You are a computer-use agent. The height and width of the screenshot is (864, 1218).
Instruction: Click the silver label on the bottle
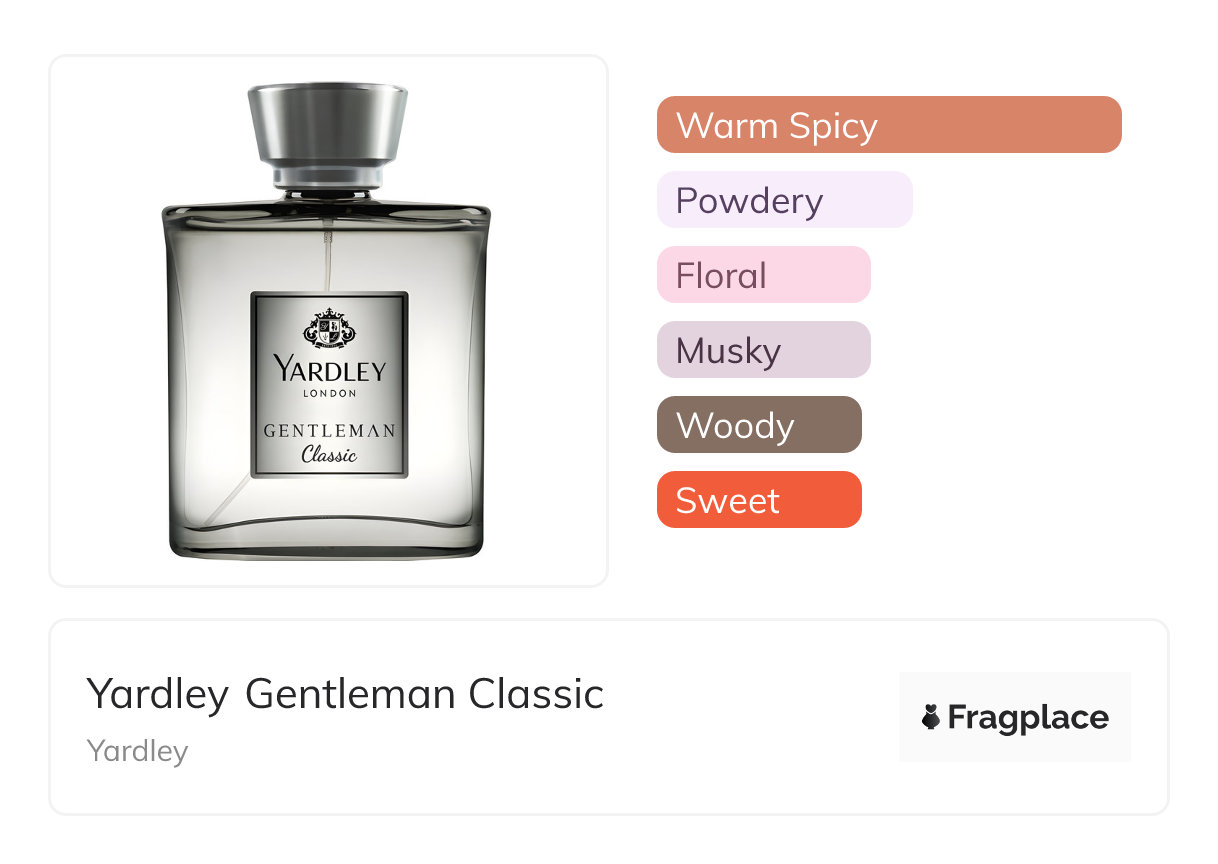point(329,385)
